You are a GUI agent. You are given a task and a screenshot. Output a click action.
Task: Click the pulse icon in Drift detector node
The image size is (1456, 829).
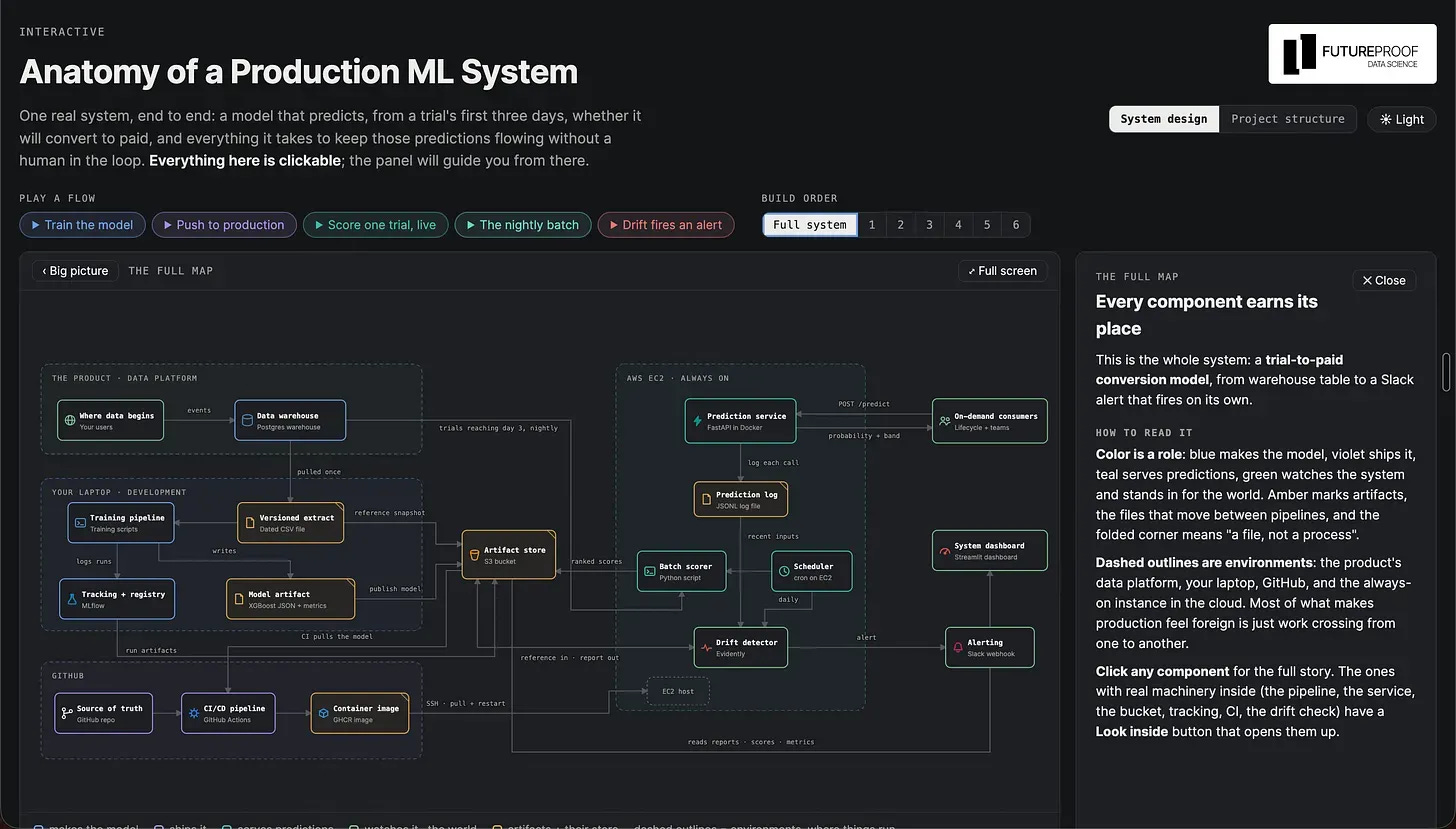point(706,647)
